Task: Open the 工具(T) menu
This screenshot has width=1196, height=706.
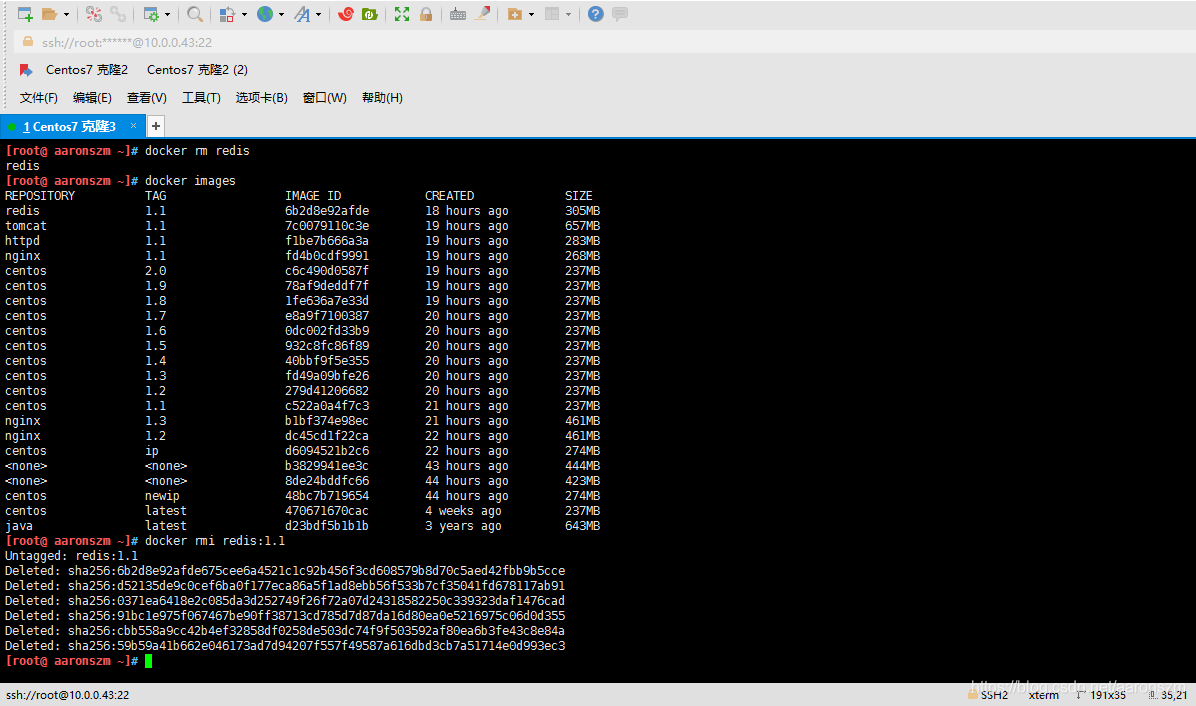Action: point(201,98)
